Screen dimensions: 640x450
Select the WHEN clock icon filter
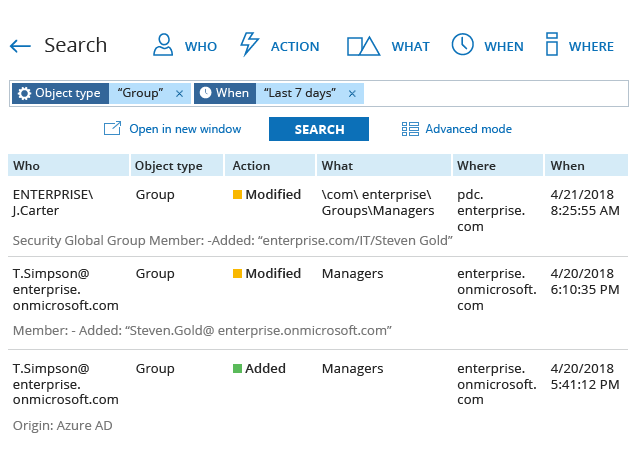[x=462, y=45]
